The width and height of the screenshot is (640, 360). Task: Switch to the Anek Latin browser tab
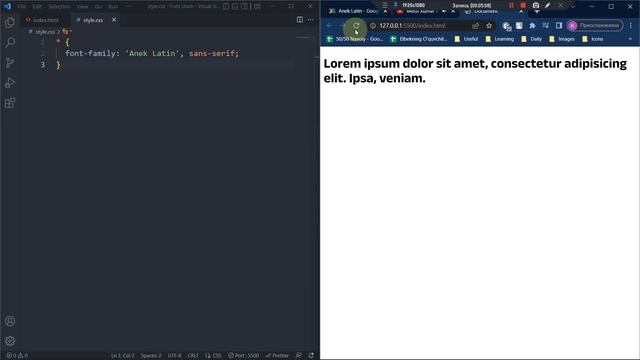(354, 11)
